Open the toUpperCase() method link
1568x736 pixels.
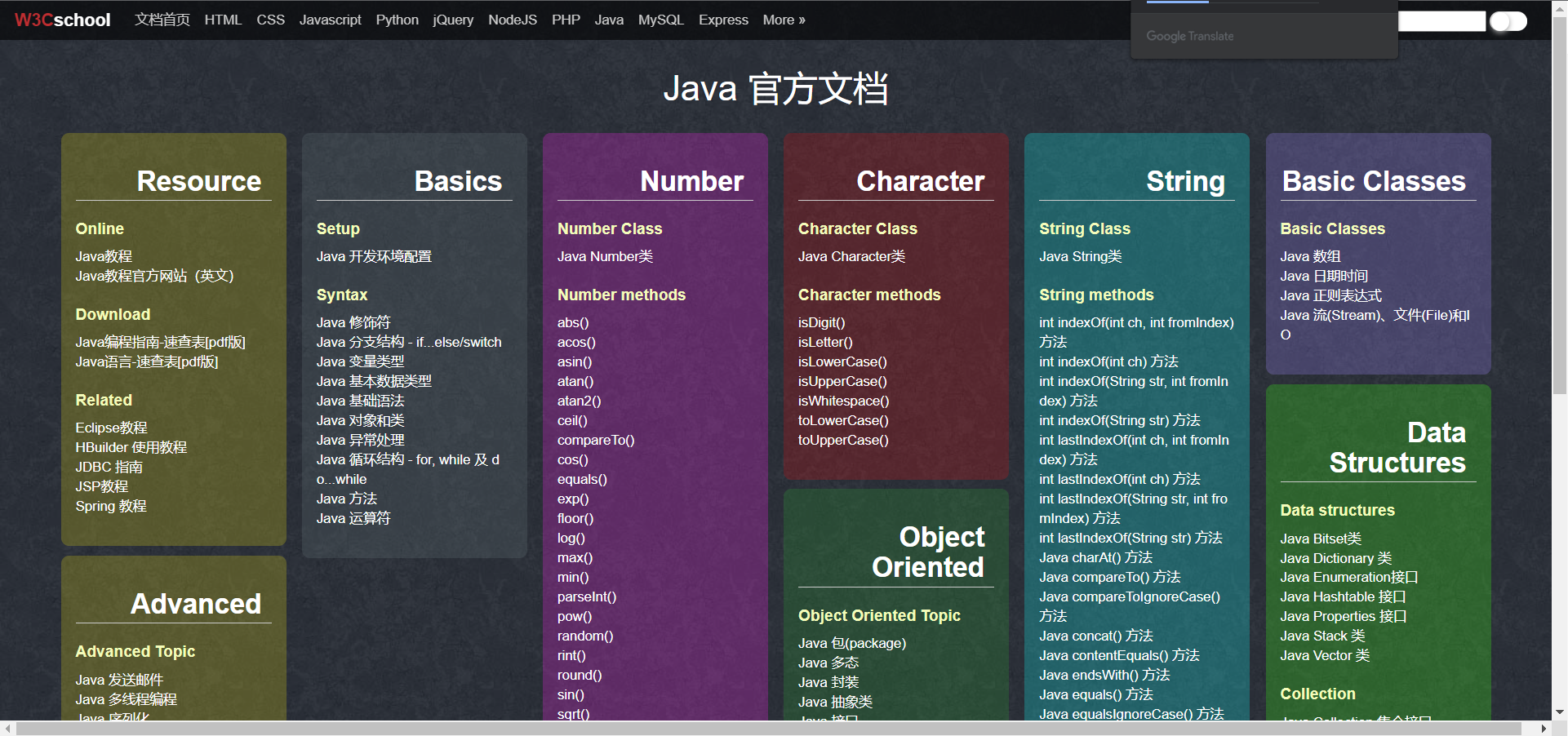point(843,440)
